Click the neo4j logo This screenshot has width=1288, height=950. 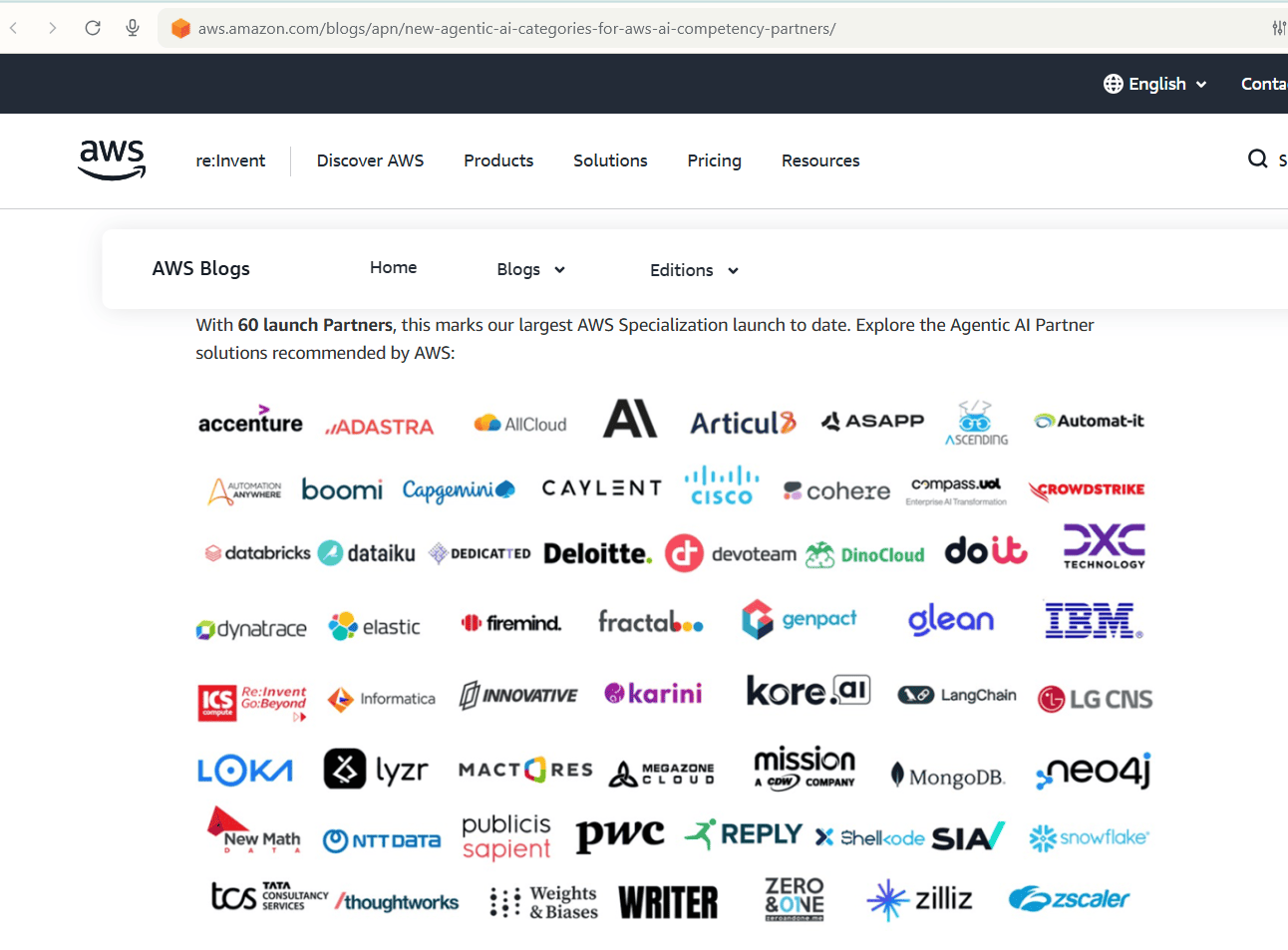pyautogui.click(x=1094, y=771)
